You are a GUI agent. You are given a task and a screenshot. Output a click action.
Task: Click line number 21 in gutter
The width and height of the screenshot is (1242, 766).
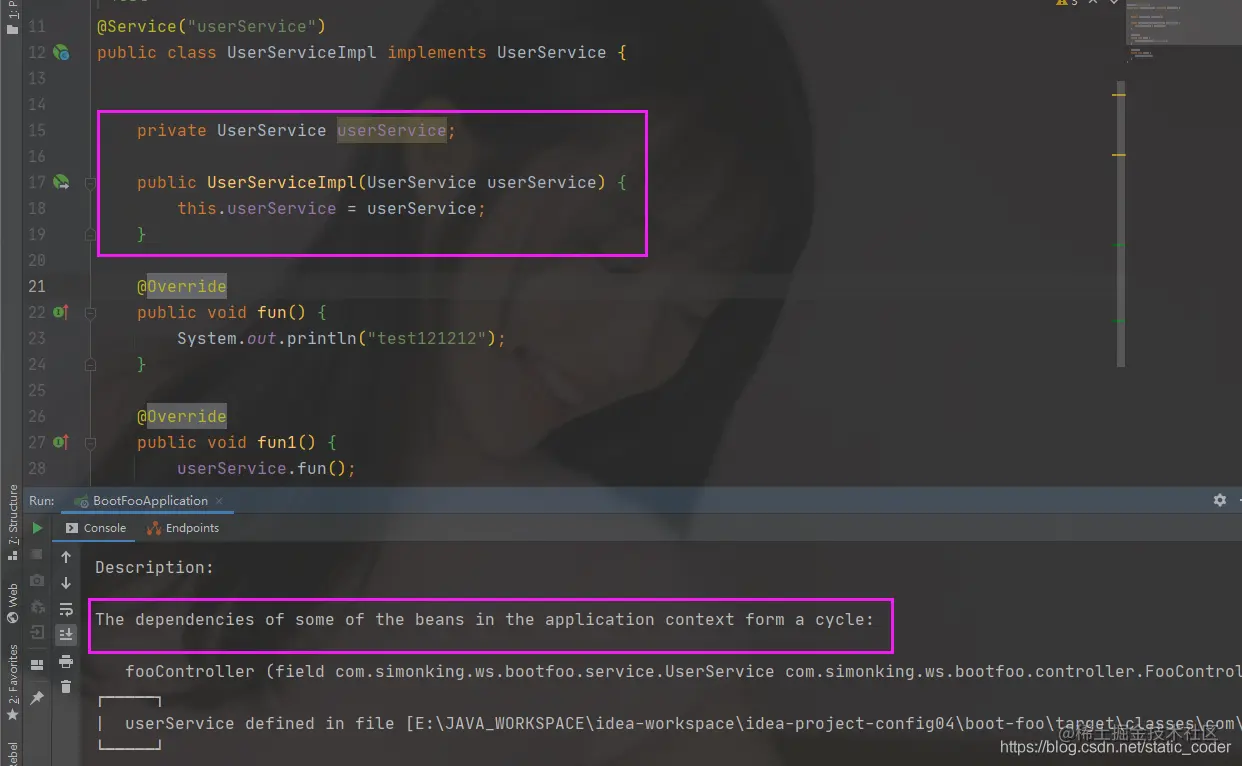pos(37,286)
